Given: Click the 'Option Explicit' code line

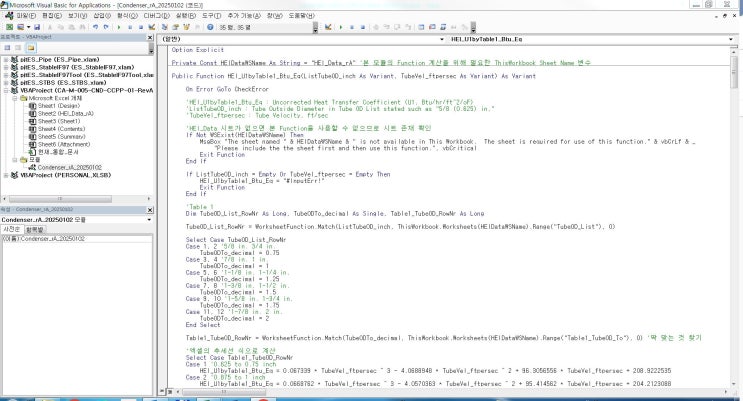Looking at the screenshot, I should 198,50.
